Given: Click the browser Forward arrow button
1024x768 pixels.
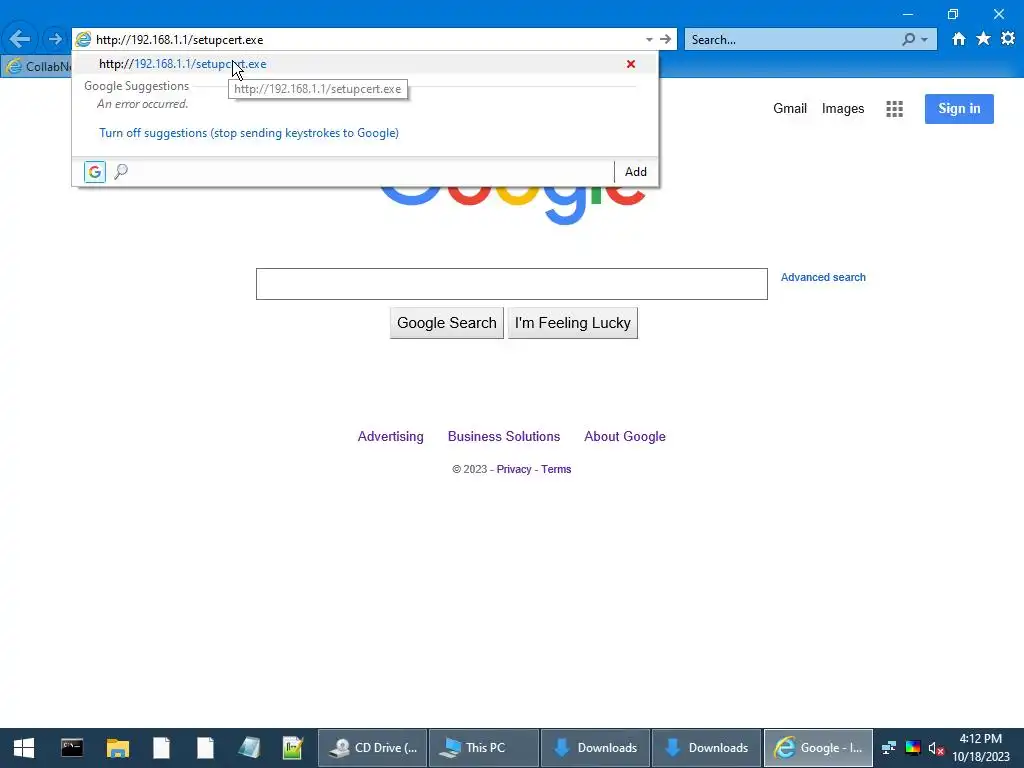Looking at the screenshot, I should click(x=55, y=39).
